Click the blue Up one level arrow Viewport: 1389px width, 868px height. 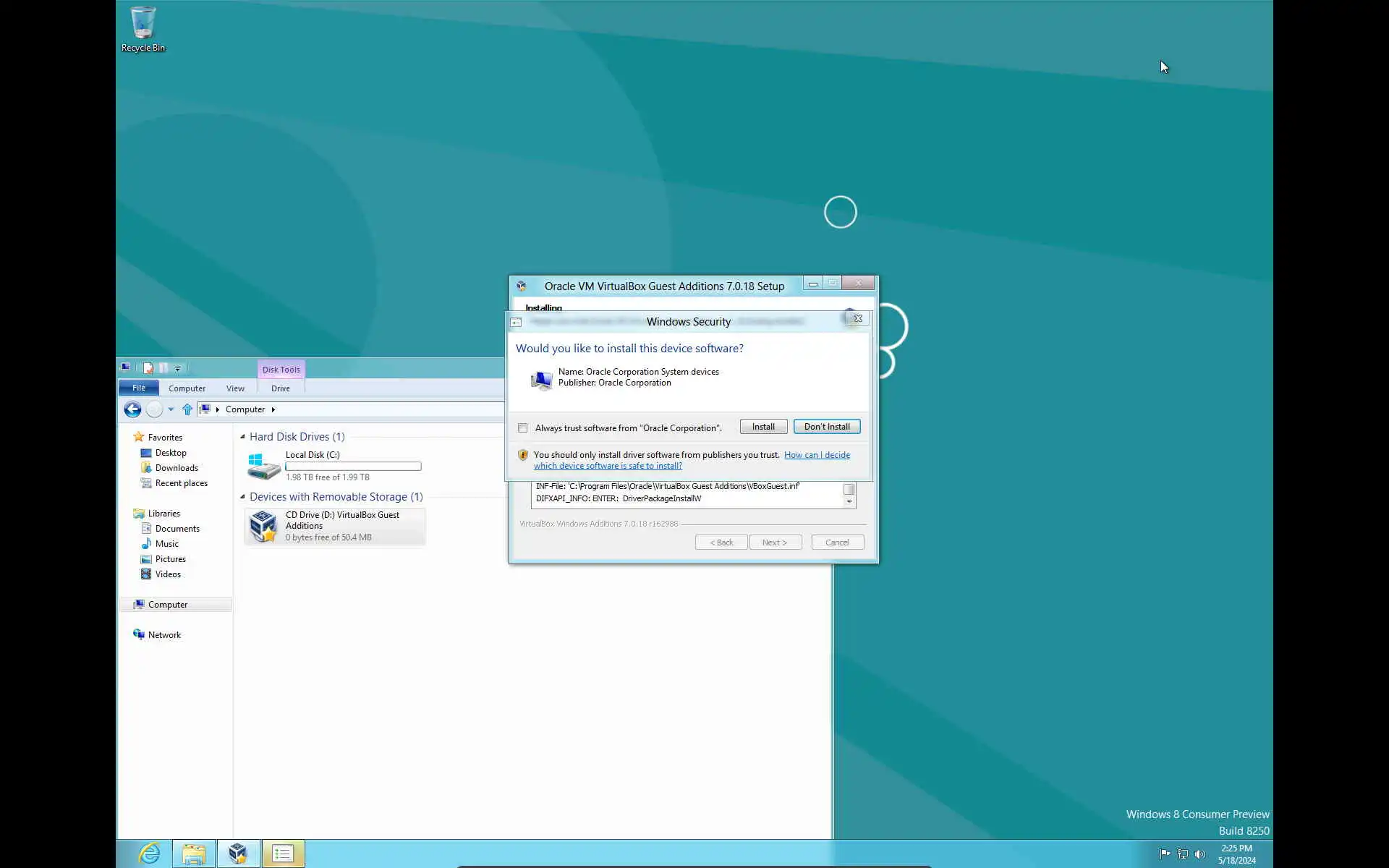[x=187, y=409]
